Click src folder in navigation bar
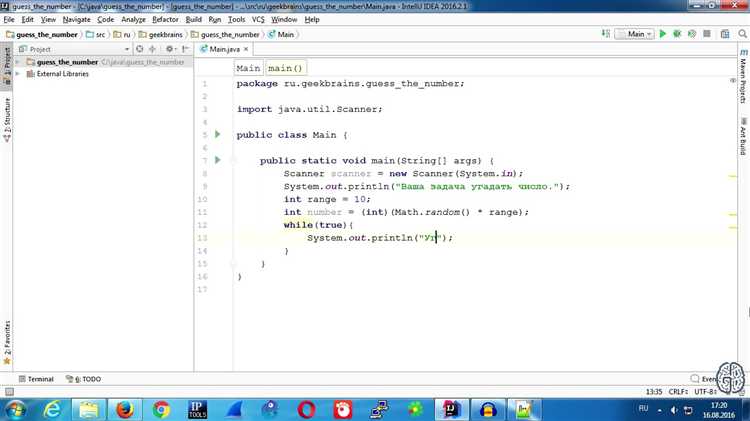Viewport: 750px width, 421px height. 96,34
